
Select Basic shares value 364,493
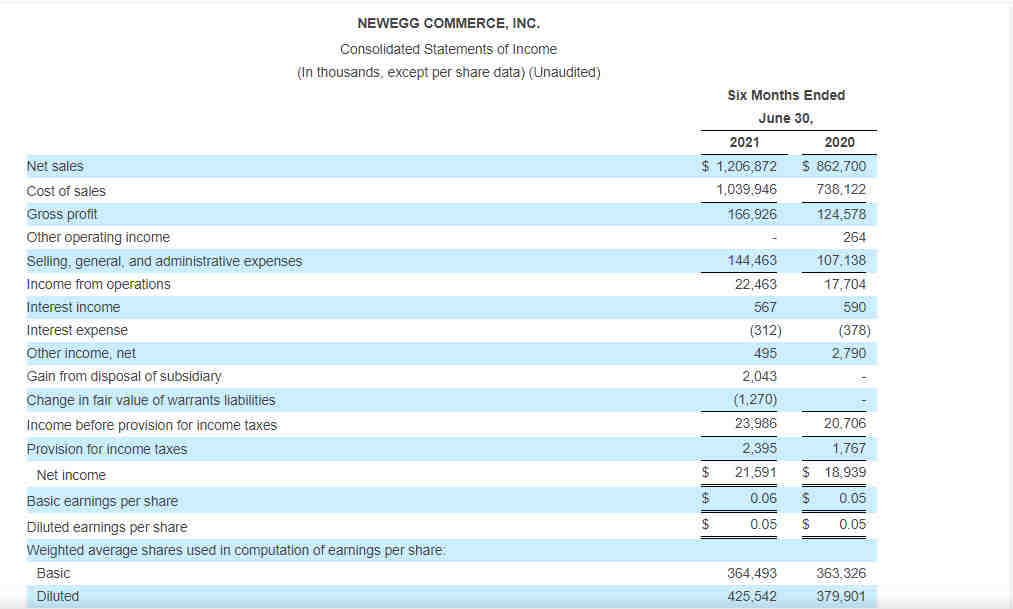752,573
